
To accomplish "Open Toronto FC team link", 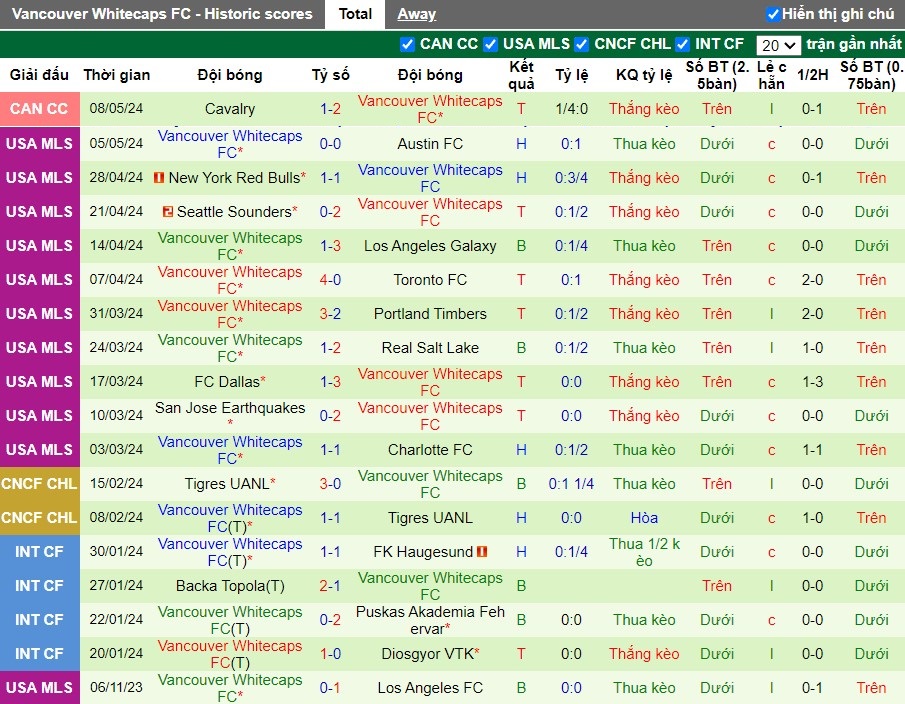I will [430, 280].
